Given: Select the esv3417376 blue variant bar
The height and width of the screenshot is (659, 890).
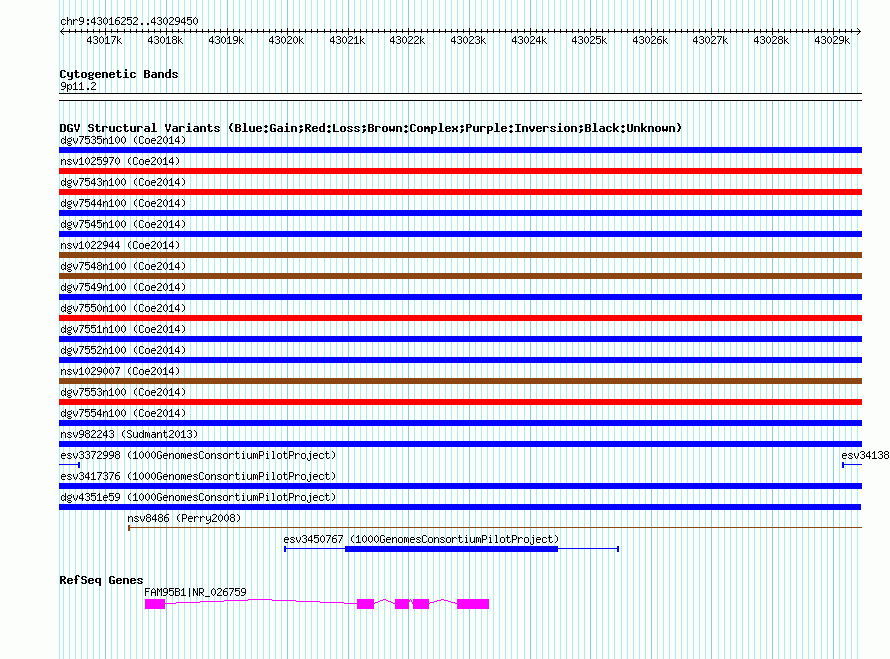Looking at the screenshot, I should click(460, 486).
